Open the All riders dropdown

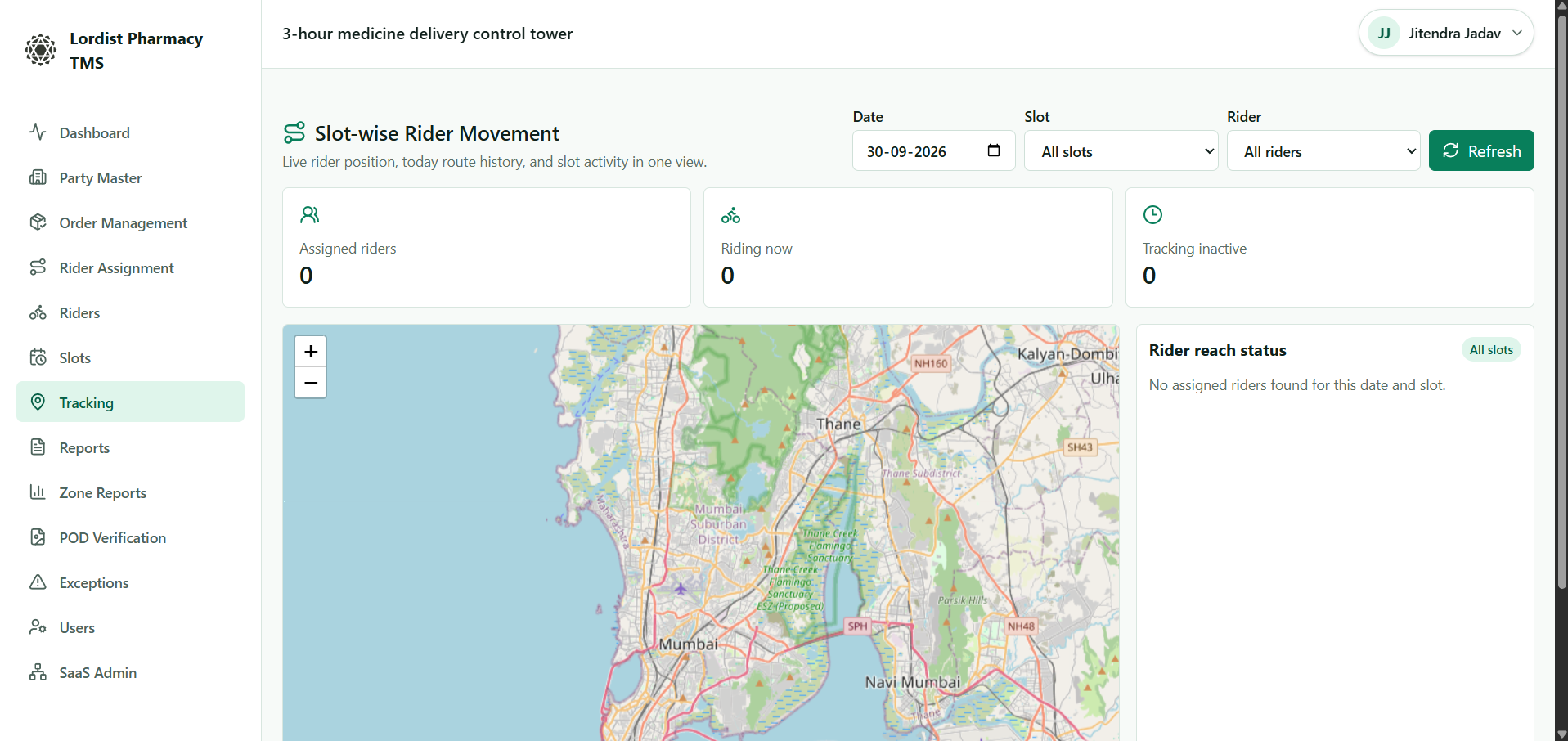coord(1323,151)
